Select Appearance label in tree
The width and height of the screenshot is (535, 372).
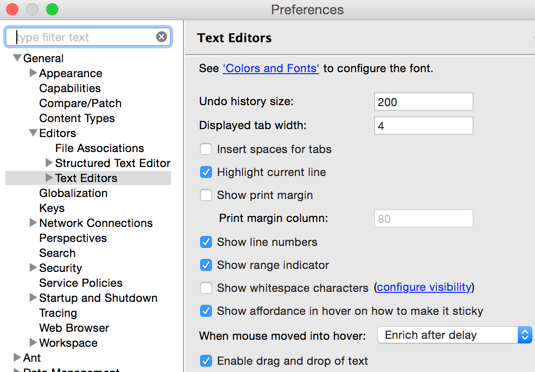pyautogui.click(x=71, y=73)
